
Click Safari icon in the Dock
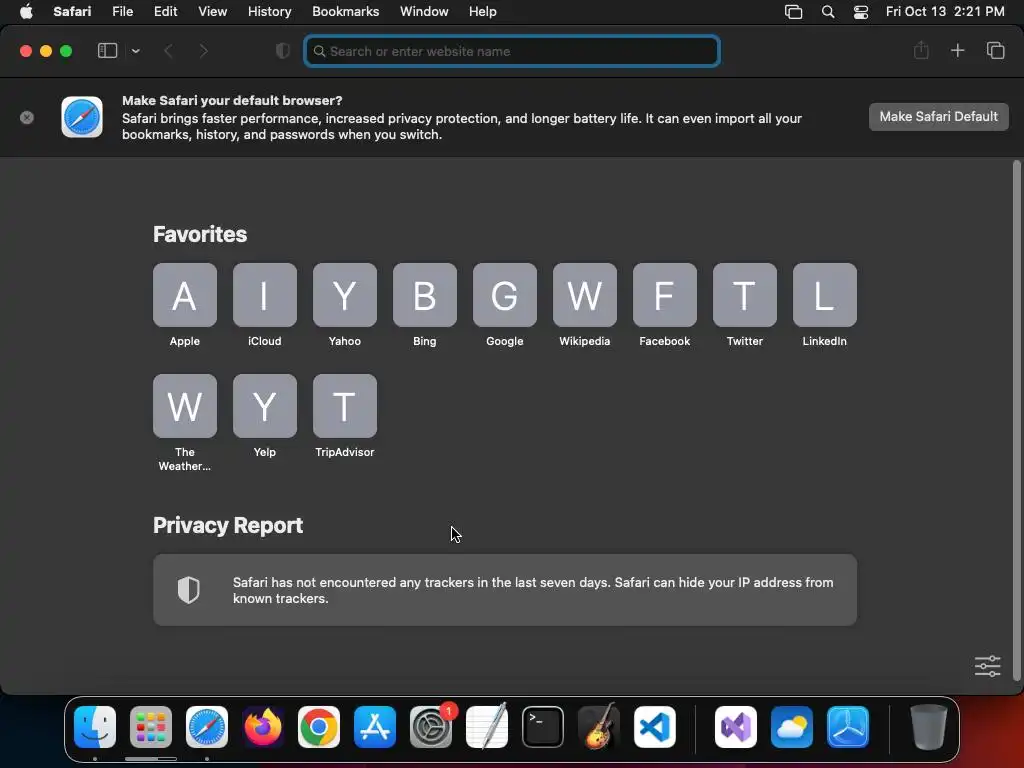pos(207,727)
